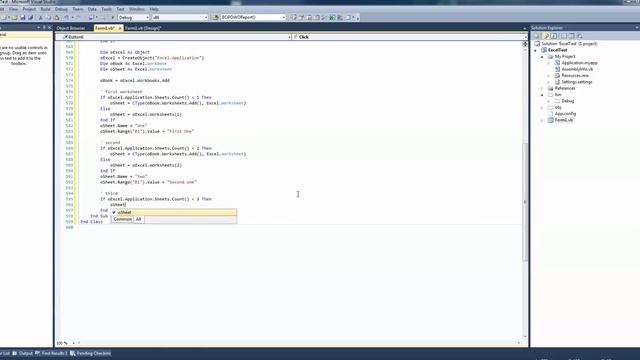Open the Window menu
The image size is (640, 360).
click(137, 9)
